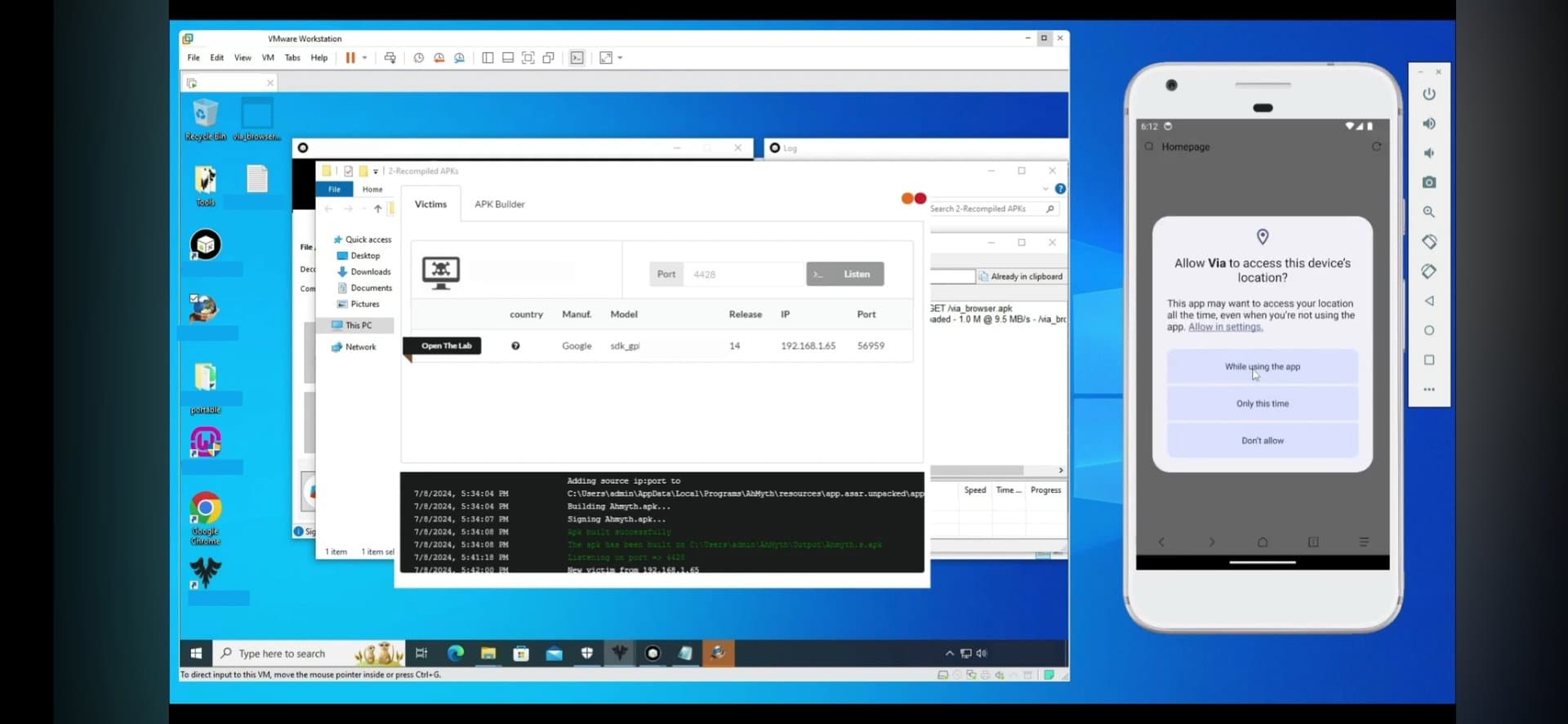Screen dimensions: 1568x724
Task: Click the Listen button
Action: 845,274
